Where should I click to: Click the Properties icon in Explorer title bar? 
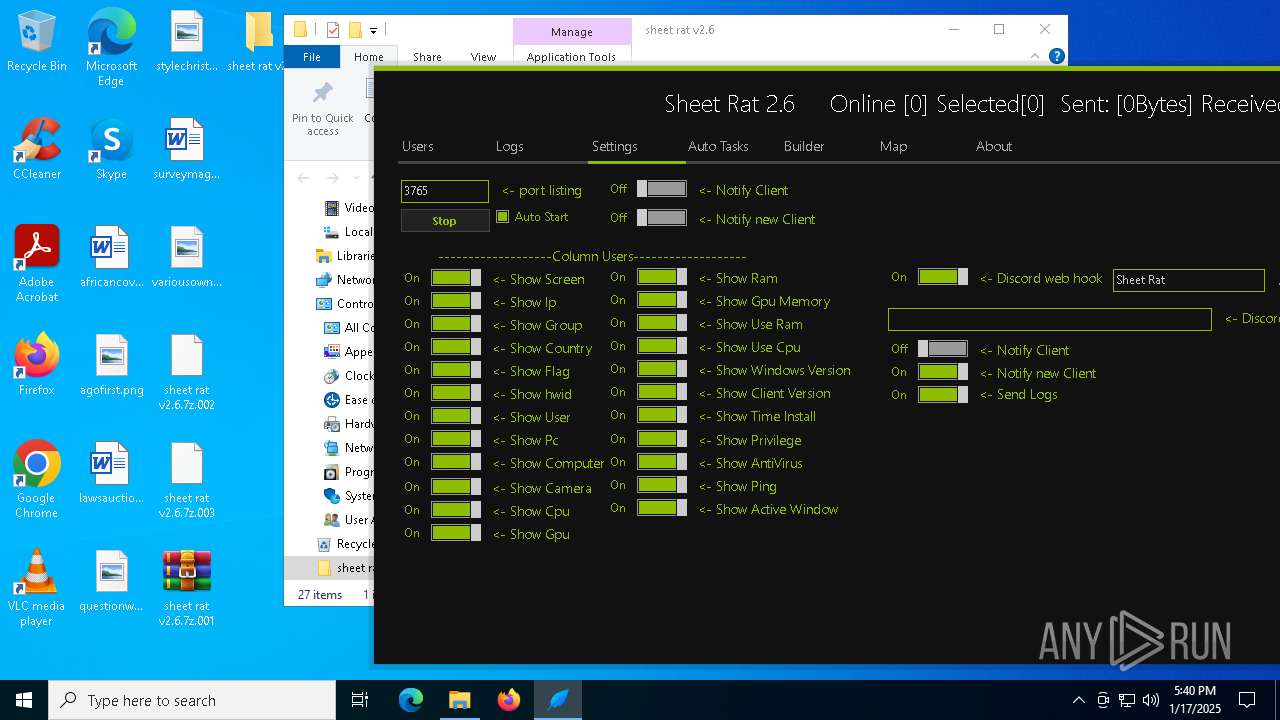pyautogui.click(x=333, y=30)
